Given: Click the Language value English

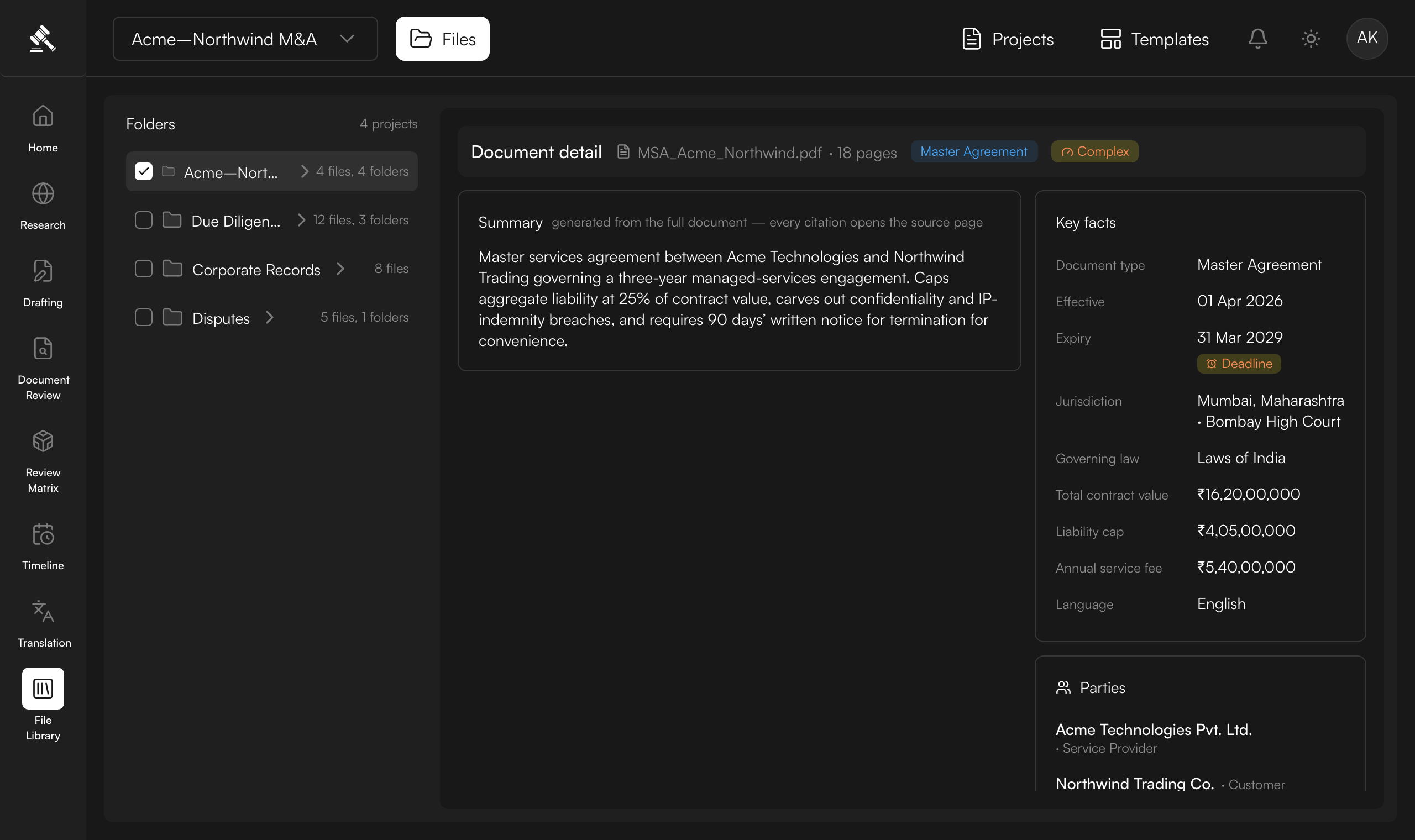Looking at the screenshot, I should coord(1221,603).
